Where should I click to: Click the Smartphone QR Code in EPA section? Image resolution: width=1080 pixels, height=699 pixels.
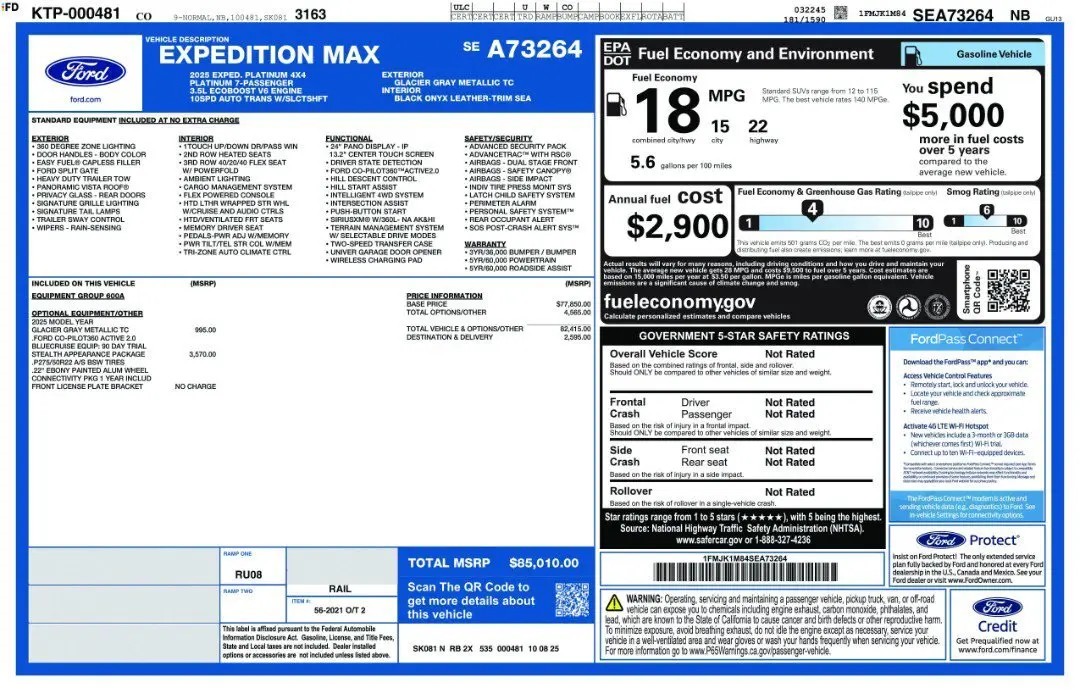pyautogui.click(x=1007, y=290)
